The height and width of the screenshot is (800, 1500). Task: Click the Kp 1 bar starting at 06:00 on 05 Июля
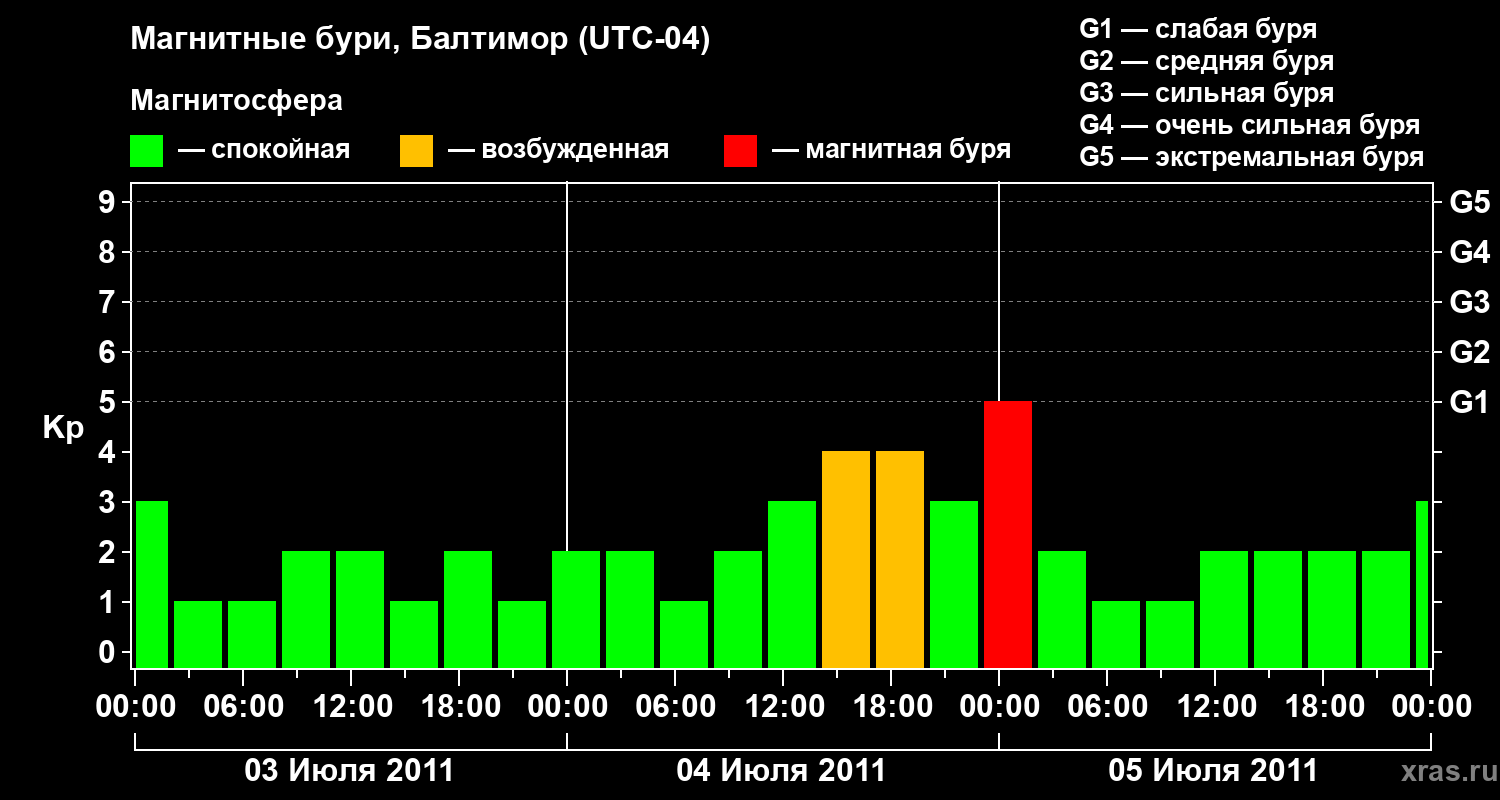(1116, 634)
